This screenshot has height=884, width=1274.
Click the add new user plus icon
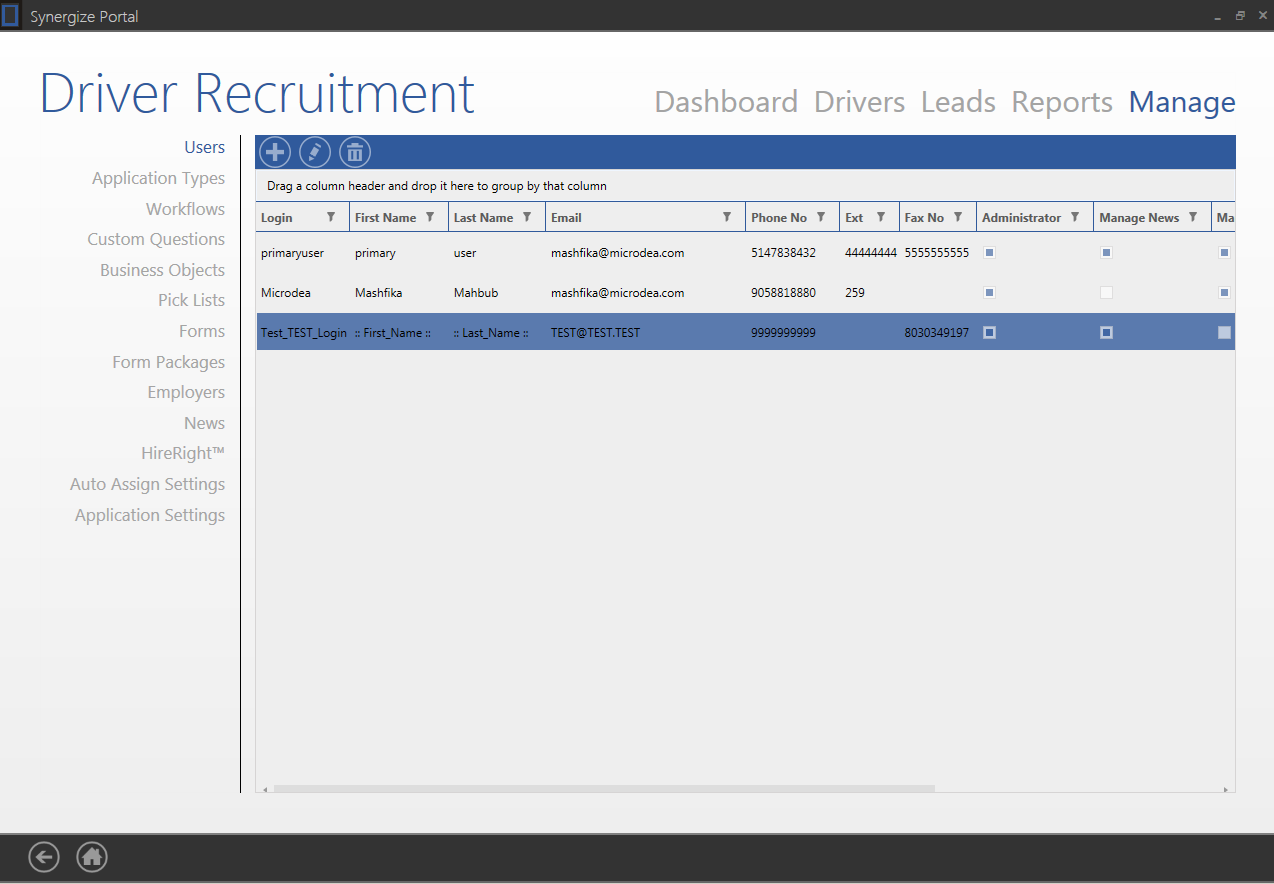[275, 152]
